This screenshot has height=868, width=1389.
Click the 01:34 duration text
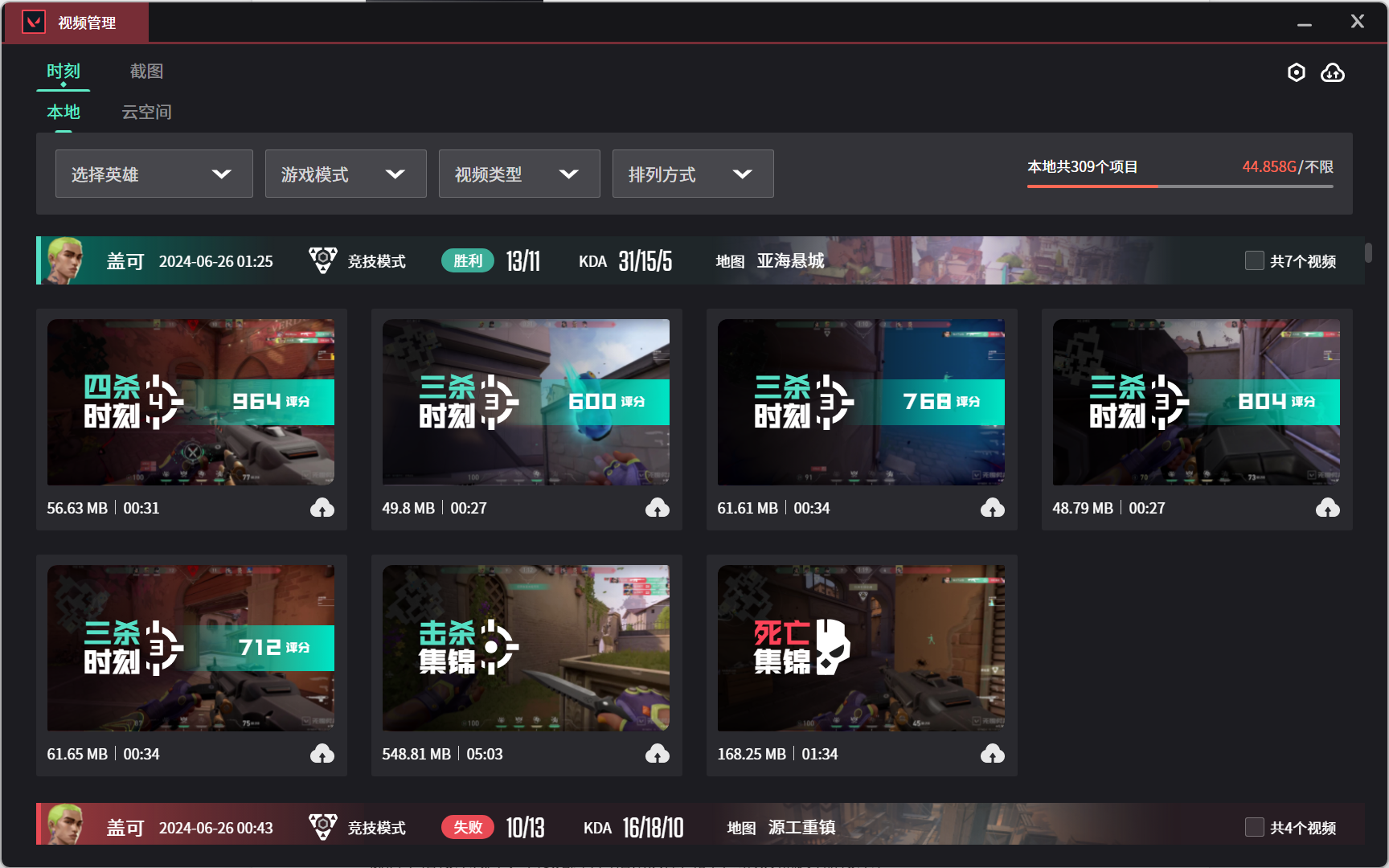(x=819, y=754)
